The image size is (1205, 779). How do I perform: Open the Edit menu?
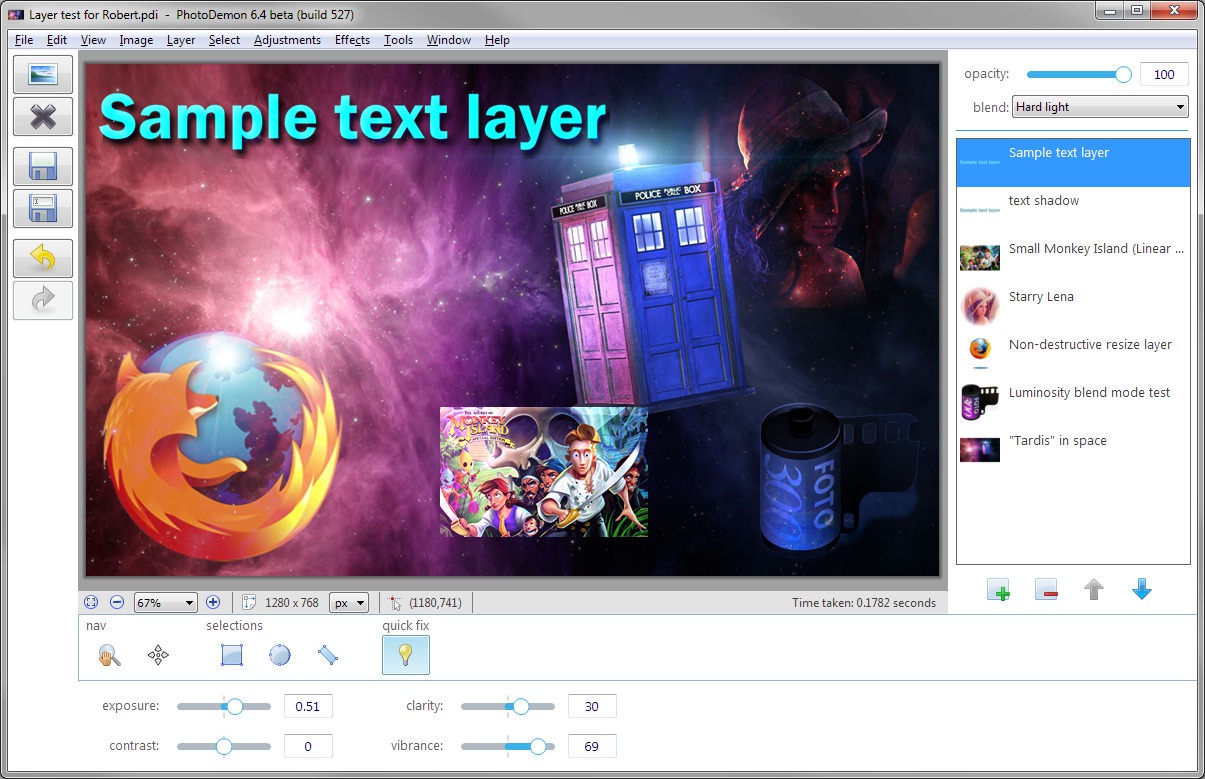pos(57,40)
